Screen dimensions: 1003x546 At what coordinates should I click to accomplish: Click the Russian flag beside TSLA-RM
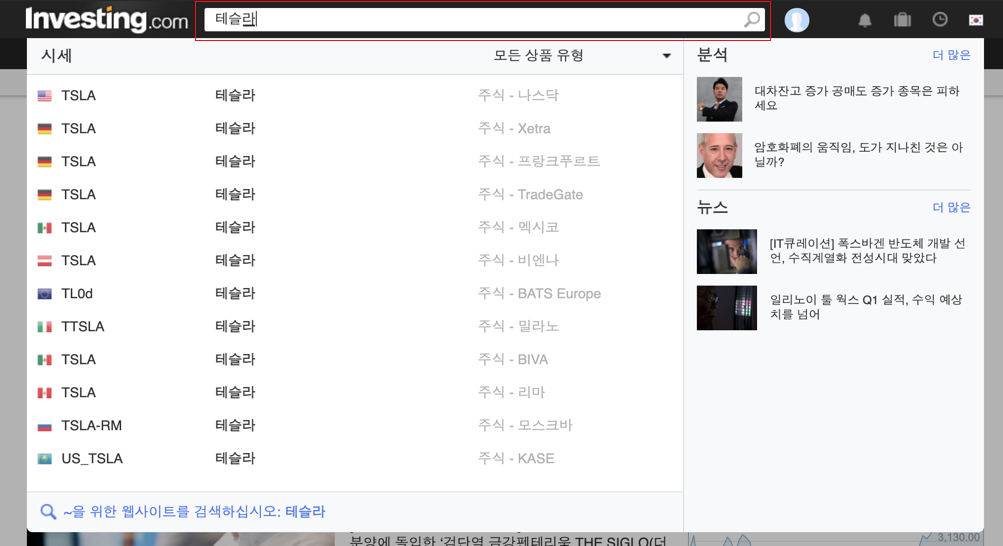(x=45, y=426)
